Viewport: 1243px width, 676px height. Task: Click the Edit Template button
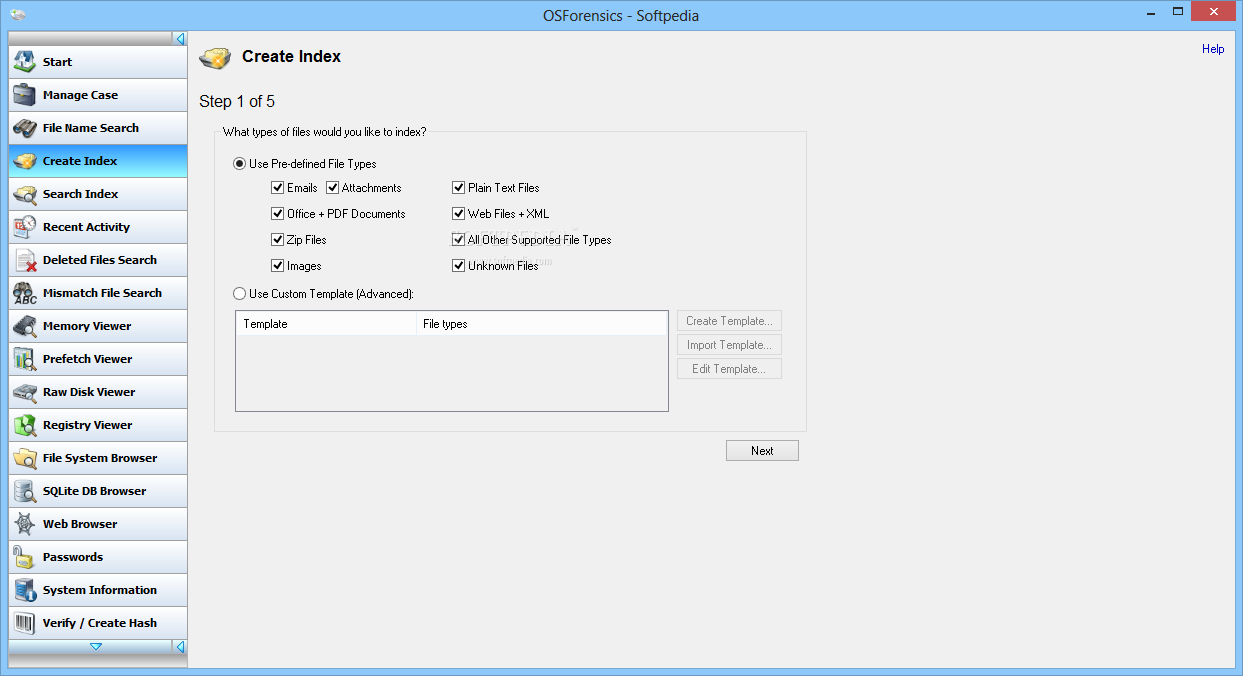[729, 369]
